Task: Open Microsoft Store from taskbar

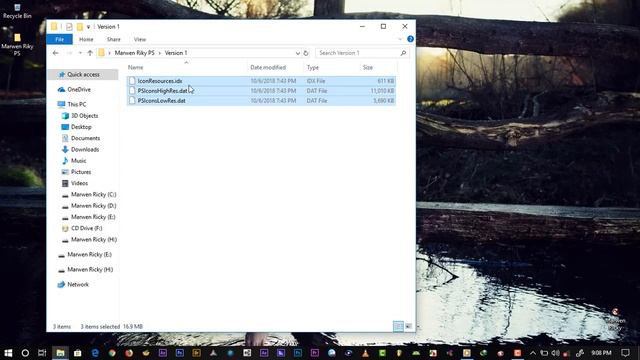Action: tap(78, 353)
